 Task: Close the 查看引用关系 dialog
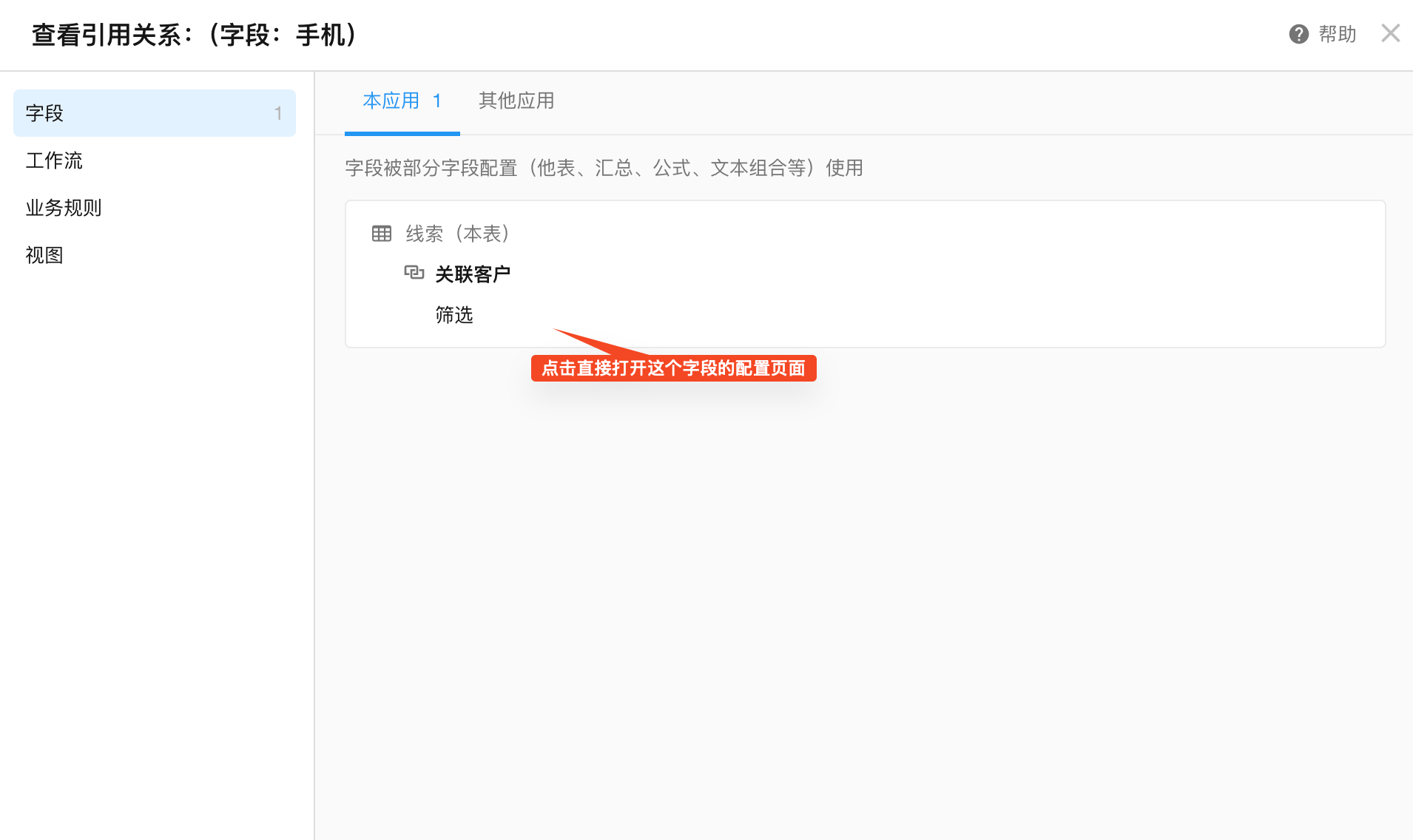[1390, 33]
